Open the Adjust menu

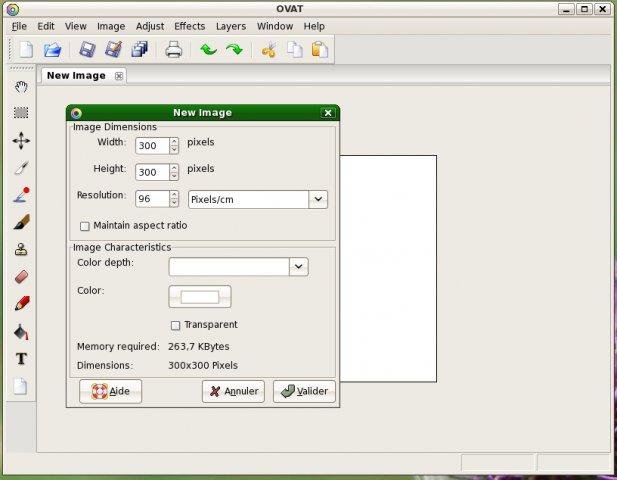tap(150, 26)
